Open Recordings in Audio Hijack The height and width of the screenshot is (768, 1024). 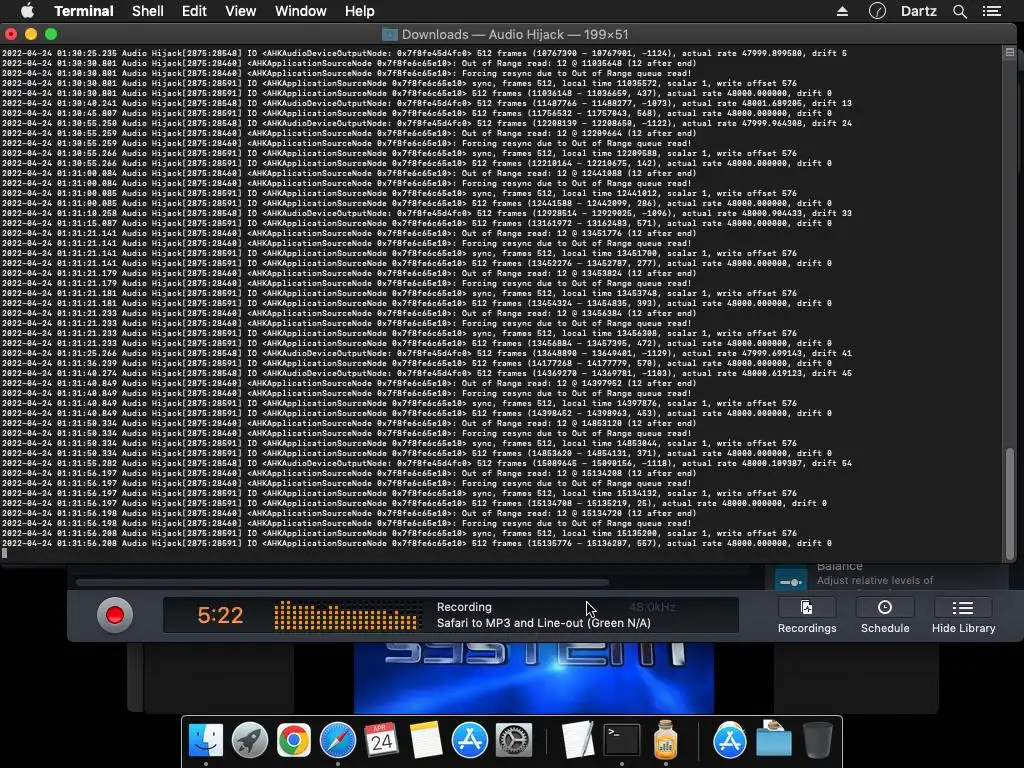click(x=807, y=616)
